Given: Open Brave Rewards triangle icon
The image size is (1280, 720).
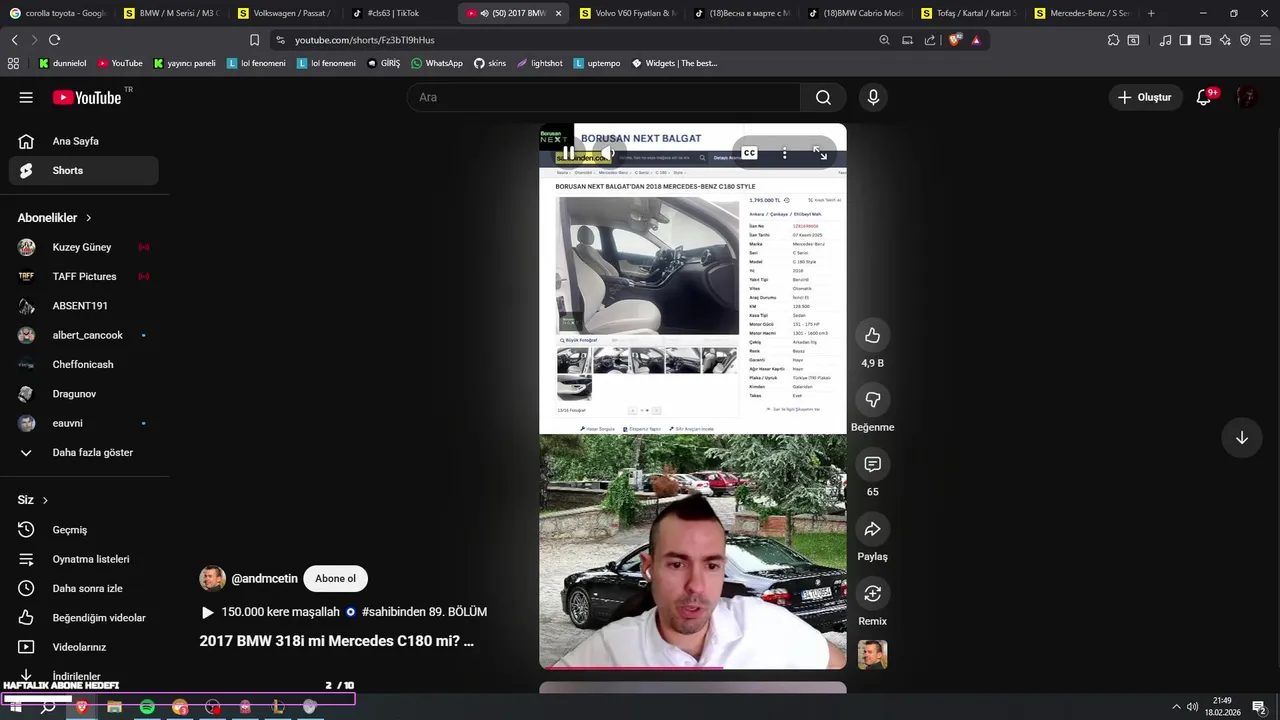Looking at the screenshot, I should click(x=976, y=40).
